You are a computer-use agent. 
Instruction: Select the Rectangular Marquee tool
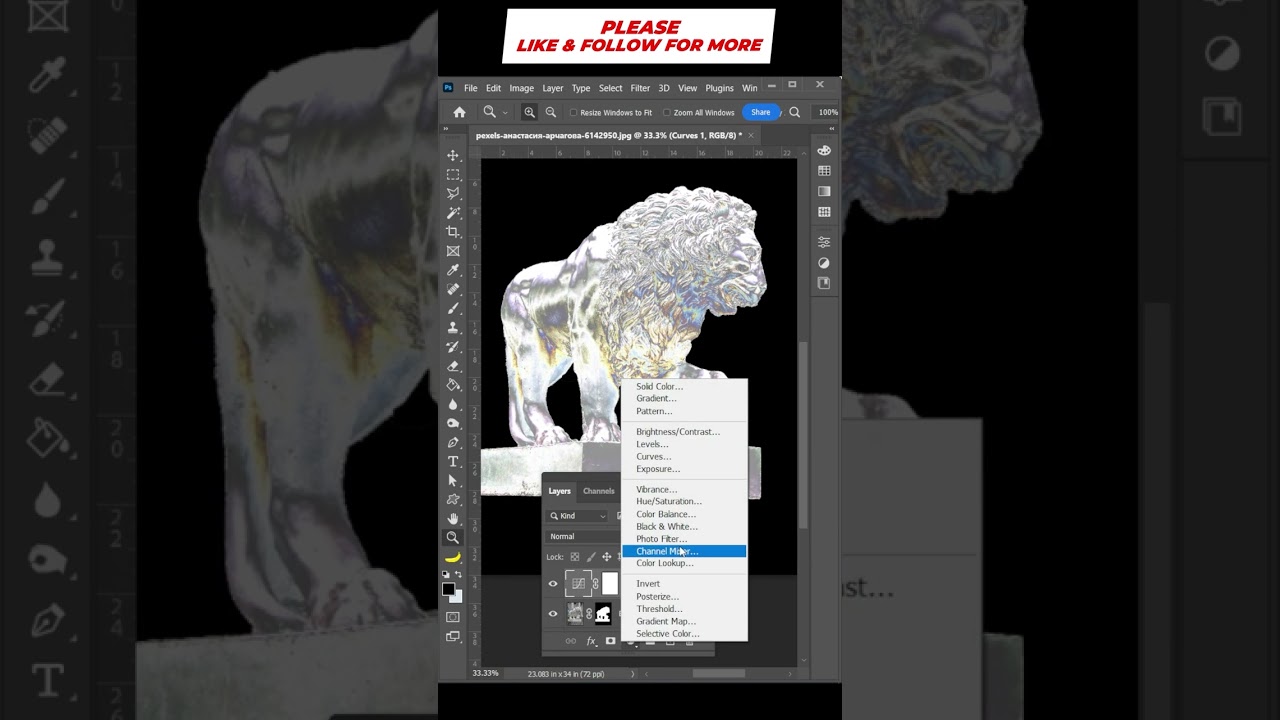pyautogui.click(x=453, y=174)
